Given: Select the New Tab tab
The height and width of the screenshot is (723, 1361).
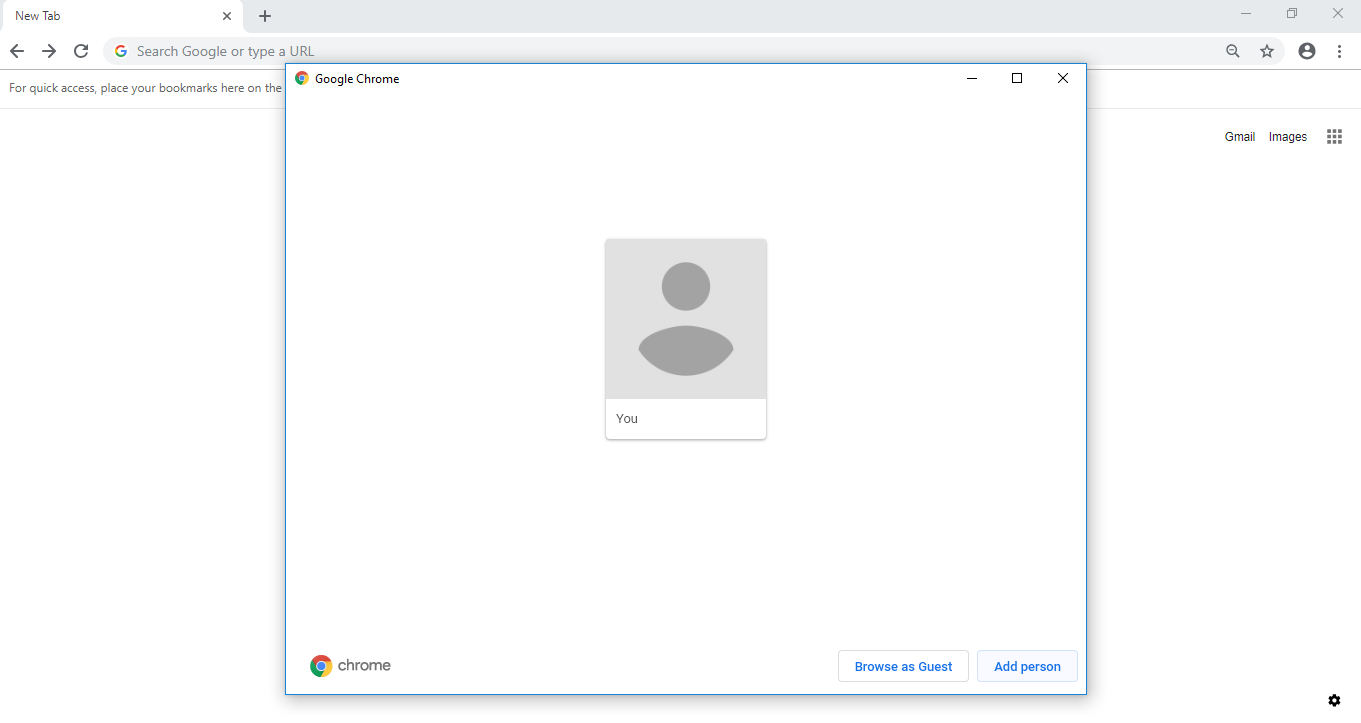Looking at the screenshot, I should (110, 16).
